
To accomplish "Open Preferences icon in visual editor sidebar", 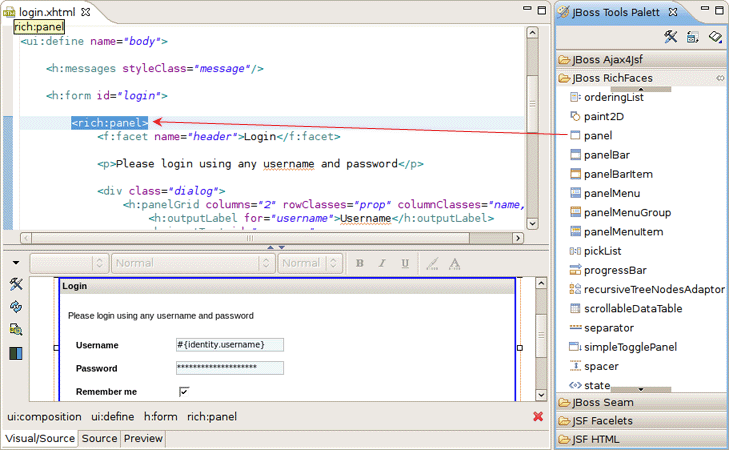I will pos(16,285).
